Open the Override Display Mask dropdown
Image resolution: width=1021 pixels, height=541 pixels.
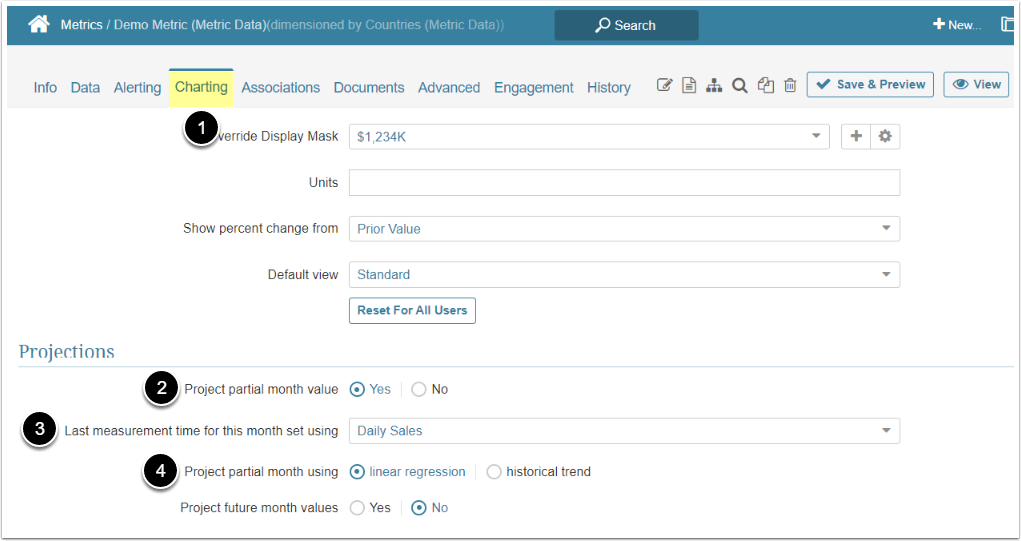tap(589, 137)
